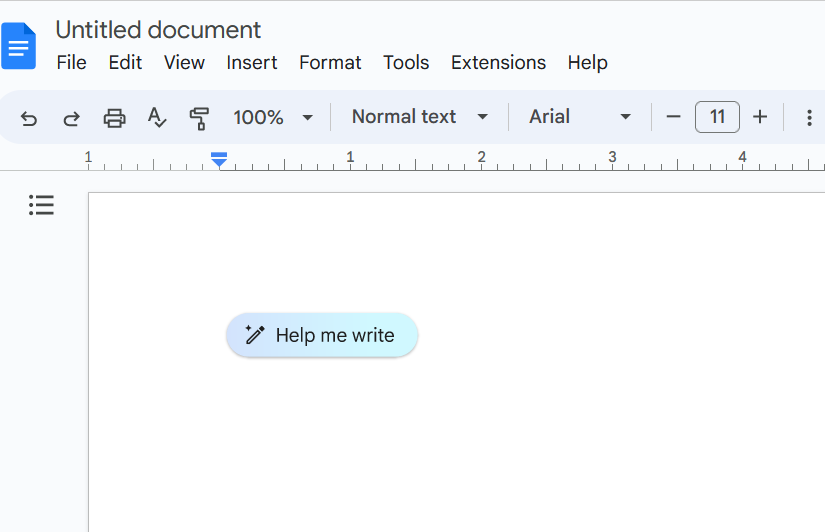
Task: Activate the paint format tool
Action: tap(199, 118)
